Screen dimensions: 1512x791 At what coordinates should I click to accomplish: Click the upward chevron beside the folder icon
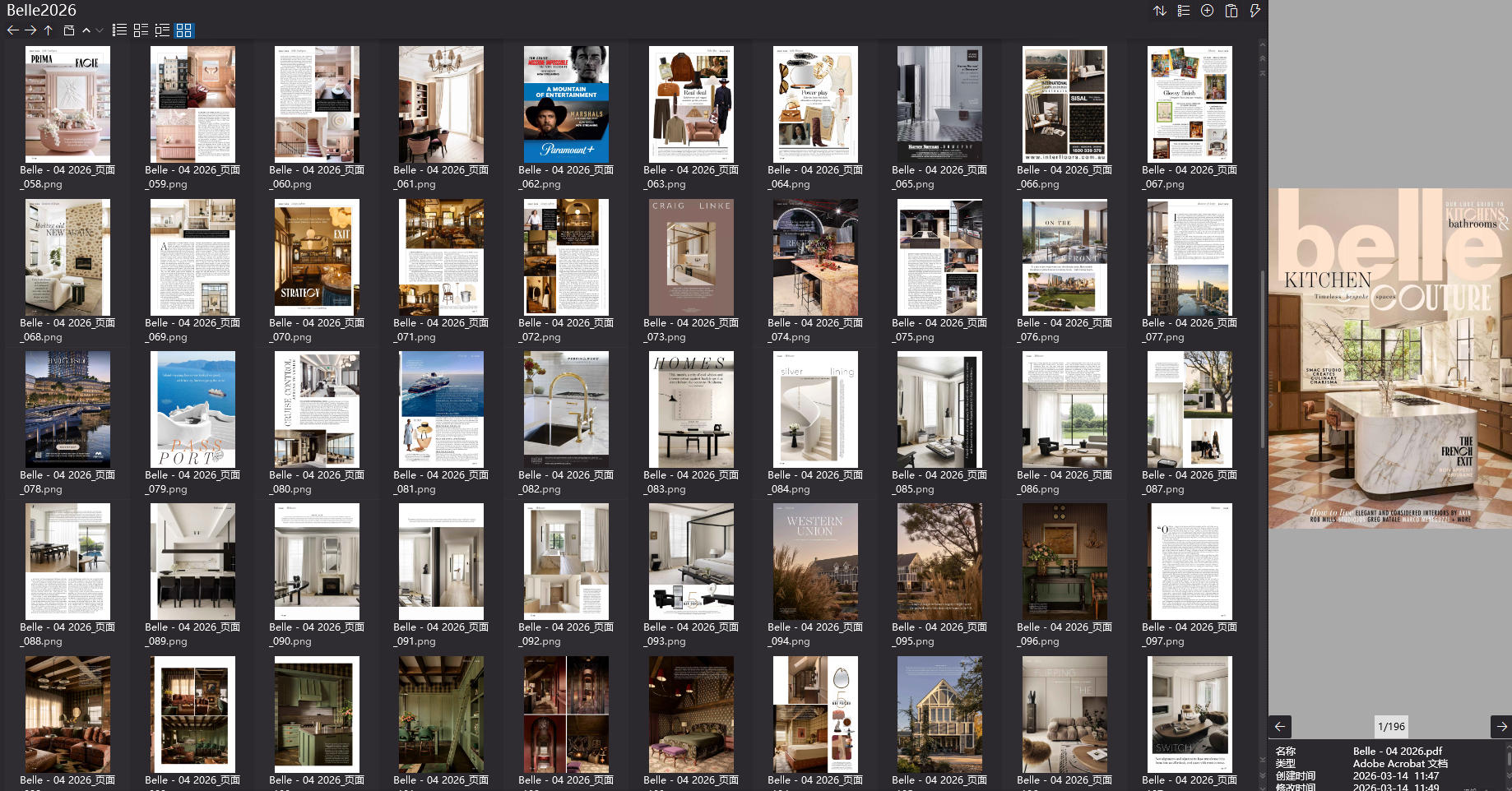pos(86,30)
